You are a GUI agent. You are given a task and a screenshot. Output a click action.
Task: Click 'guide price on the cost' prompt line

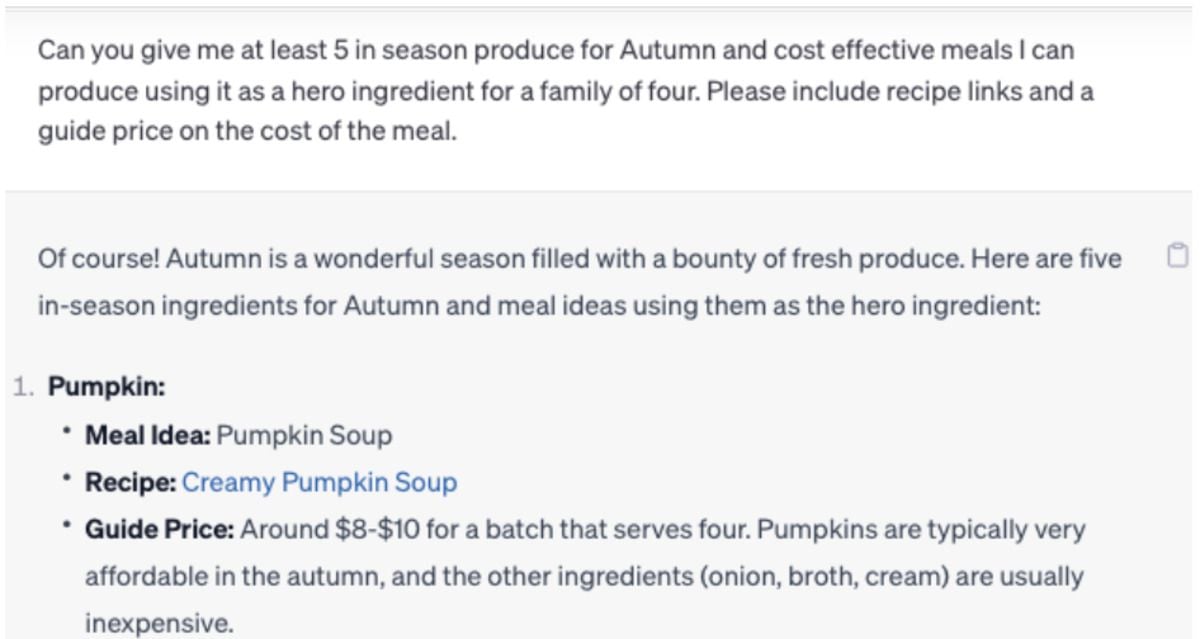coord(247,132)
